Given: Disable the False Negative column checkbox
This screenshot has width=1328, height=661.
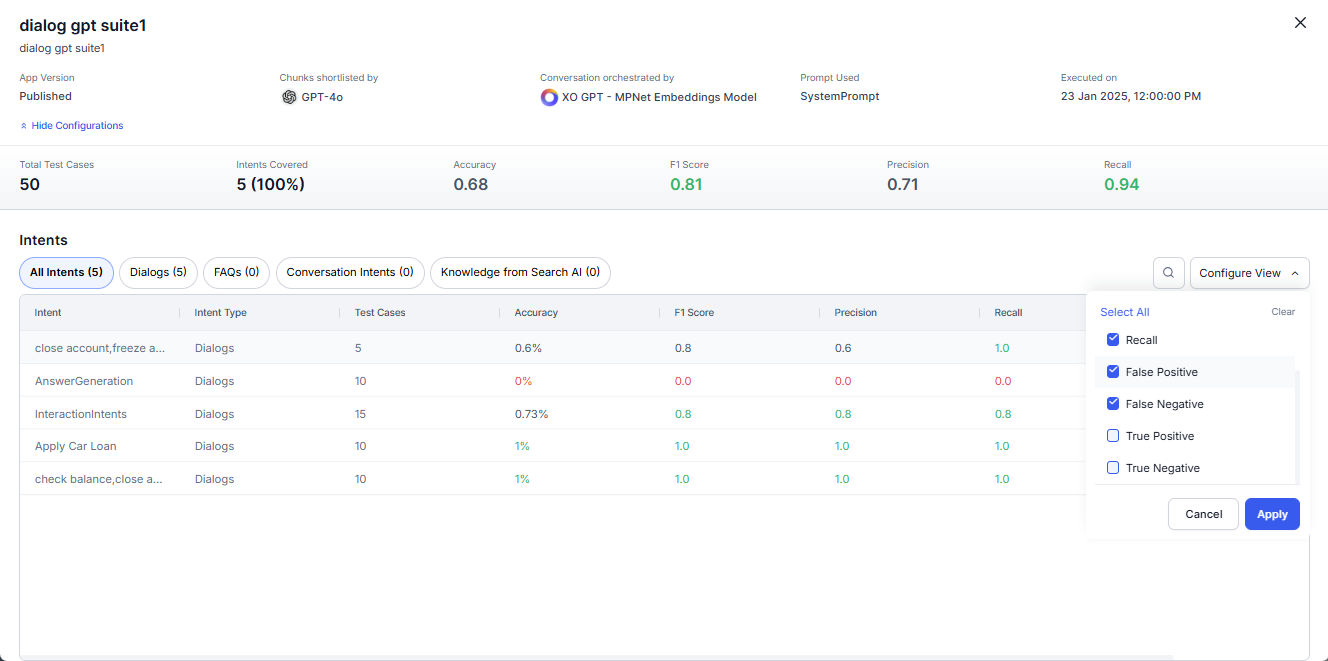Looking at the screenshot, I should point(1113,404).
